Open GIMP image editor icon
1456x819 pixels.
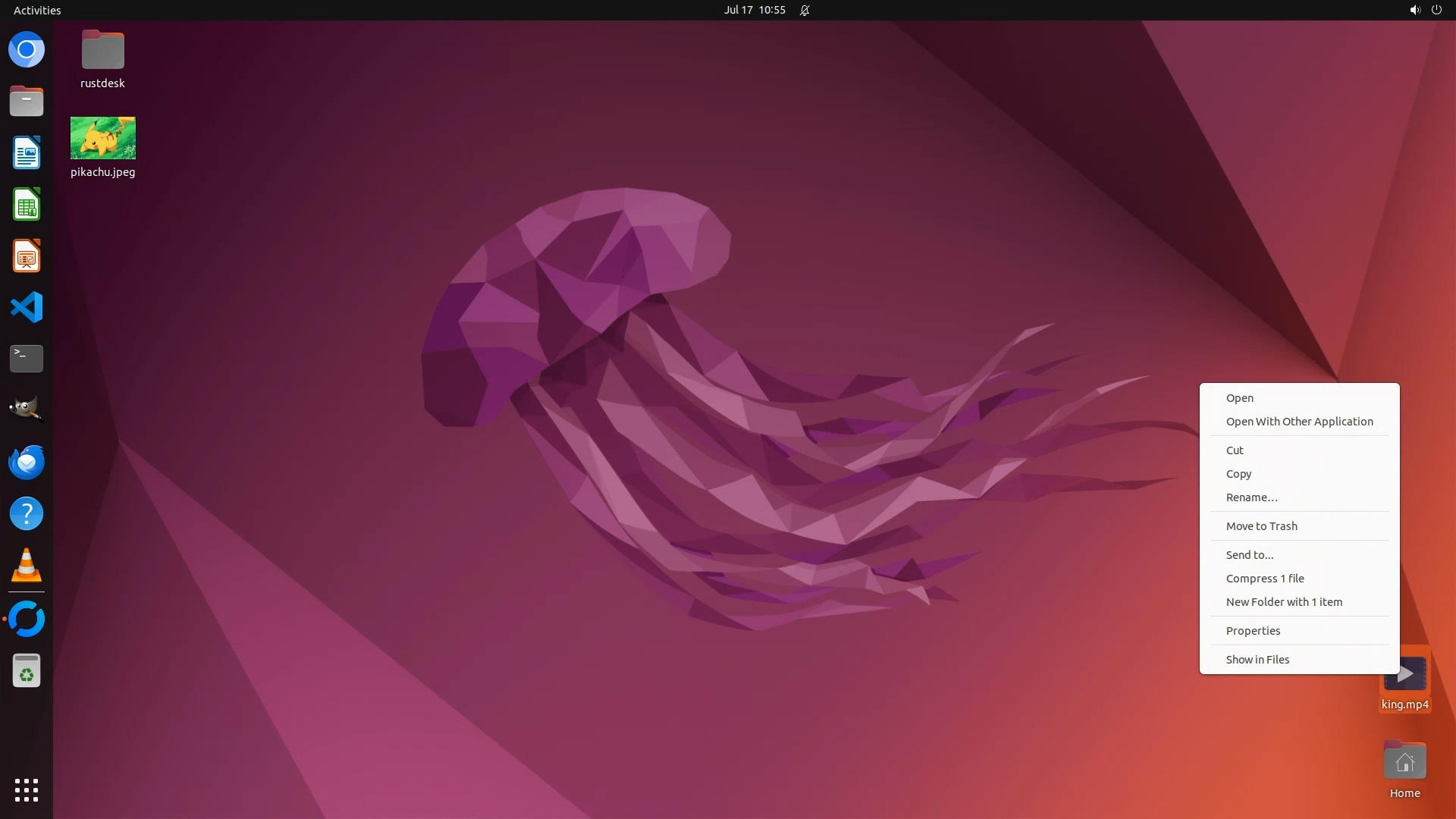[x=27, y=409]
